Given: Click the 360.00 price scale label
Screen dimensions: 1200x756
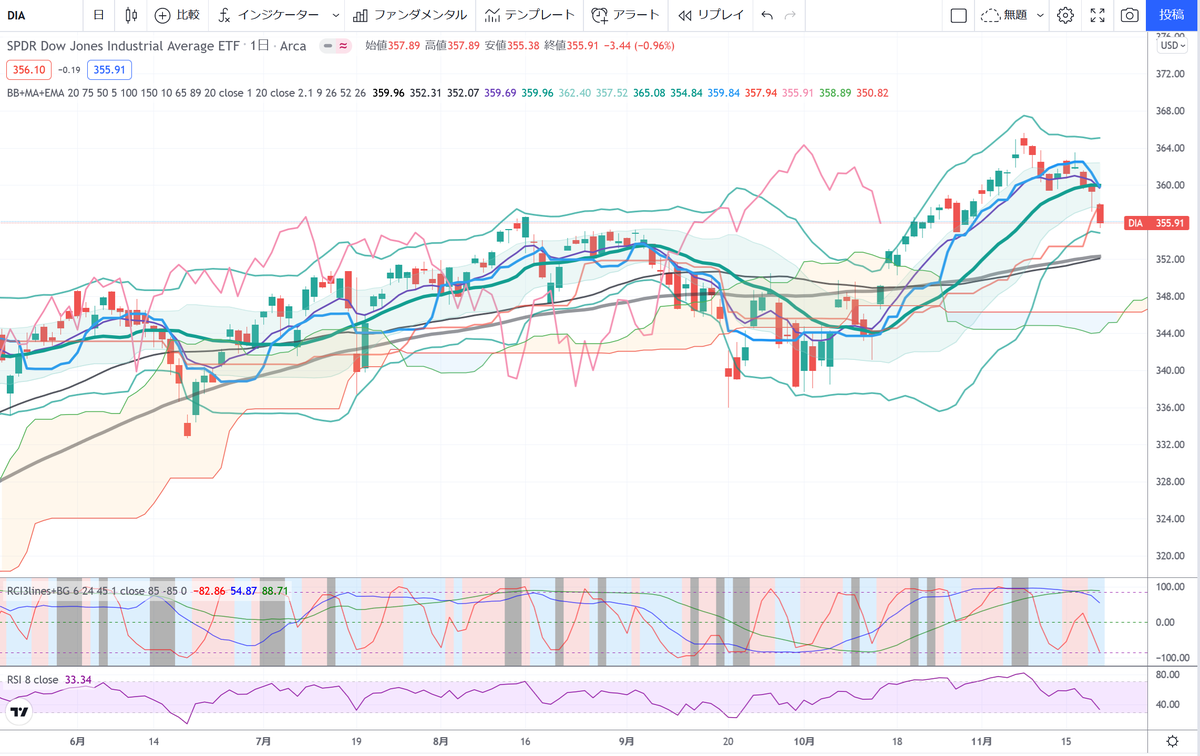Looking at the screenshot, I should pos(1169,185).
